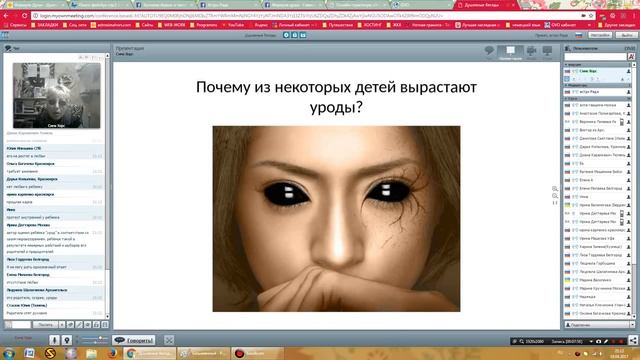Click the last icon in chat toolbar
This screenshot has width=640, height=360.
(105, 325)
